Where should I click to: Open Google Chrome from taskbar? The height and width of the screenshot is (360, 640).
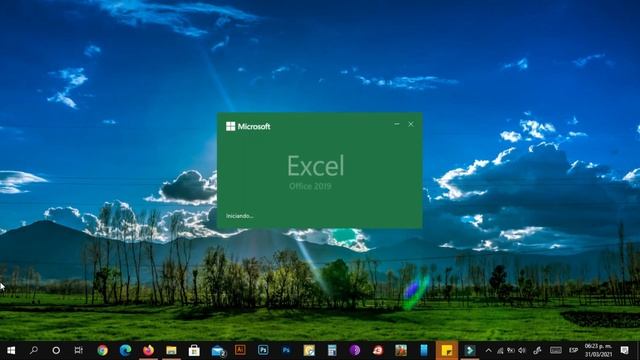point(102,350)
